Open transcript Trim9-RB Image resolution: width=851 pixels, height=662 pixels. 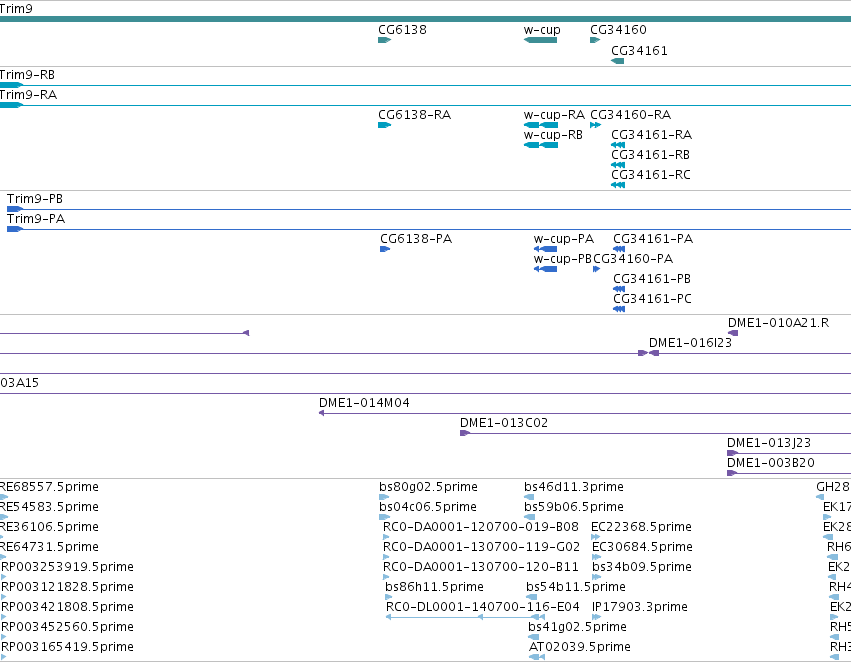pos(27,75)
